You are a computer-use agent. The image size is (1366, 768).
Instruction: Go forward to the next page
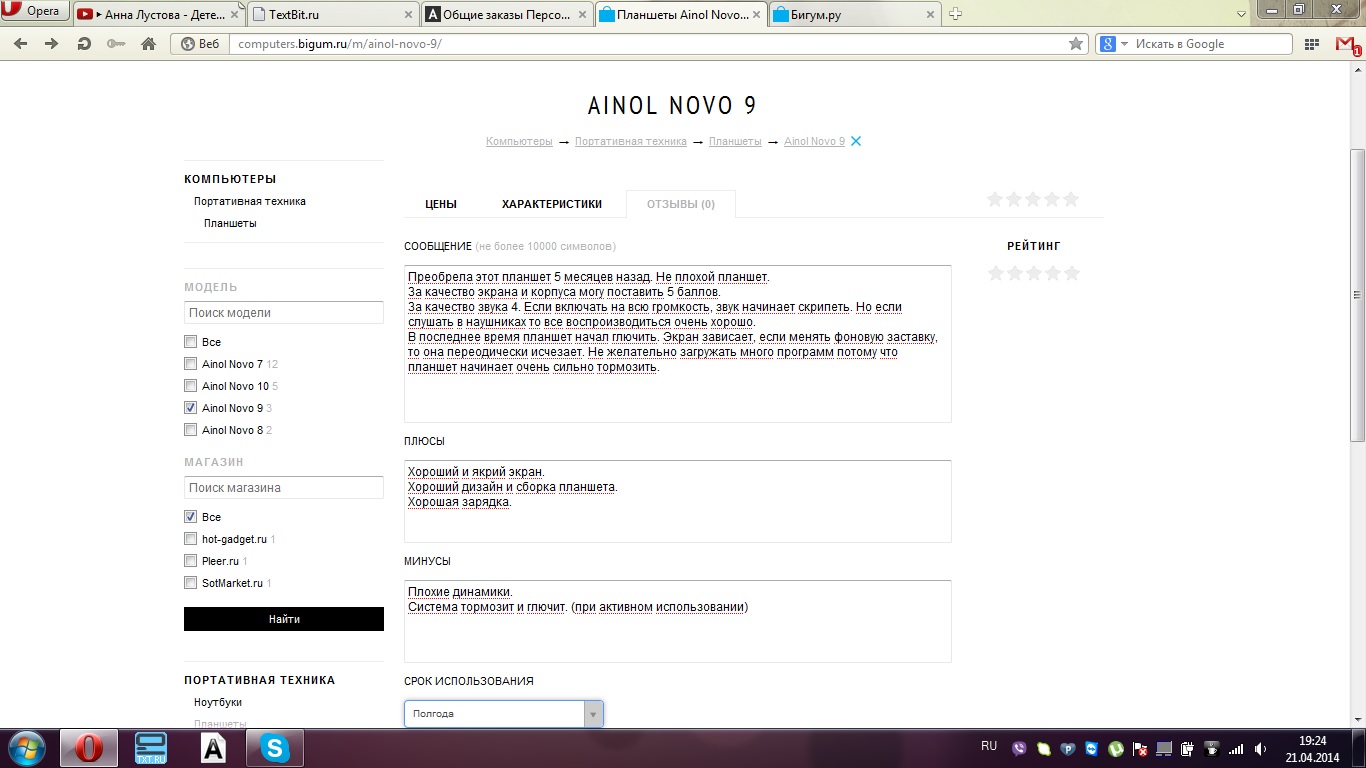pyautogui.click(x=52, y=44)
